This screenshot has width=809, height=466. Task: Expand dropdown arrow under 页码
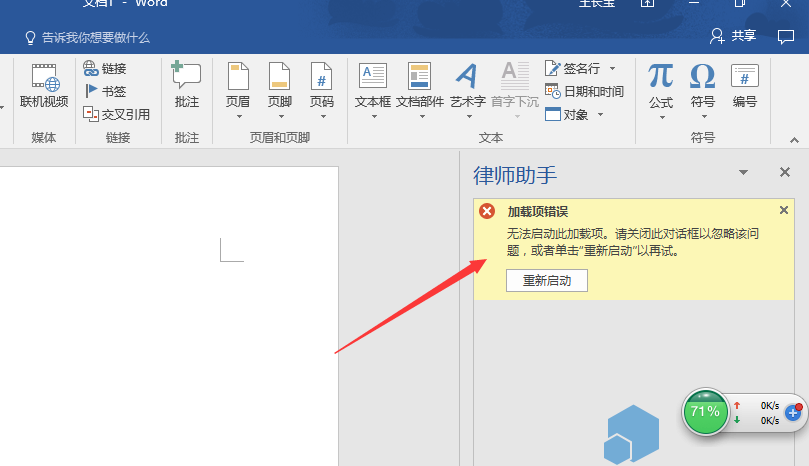323,117
